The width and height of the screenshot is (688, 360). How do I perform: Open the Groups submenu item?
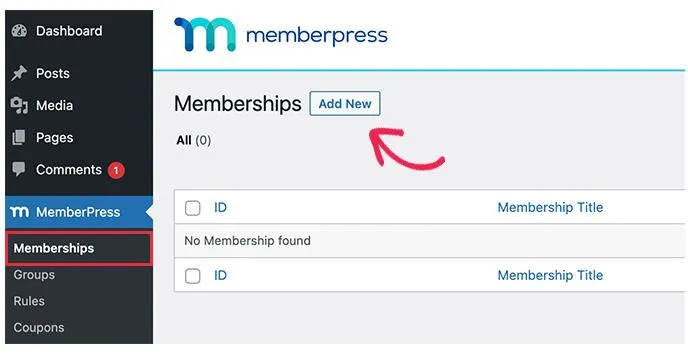(x=34, y=275)
